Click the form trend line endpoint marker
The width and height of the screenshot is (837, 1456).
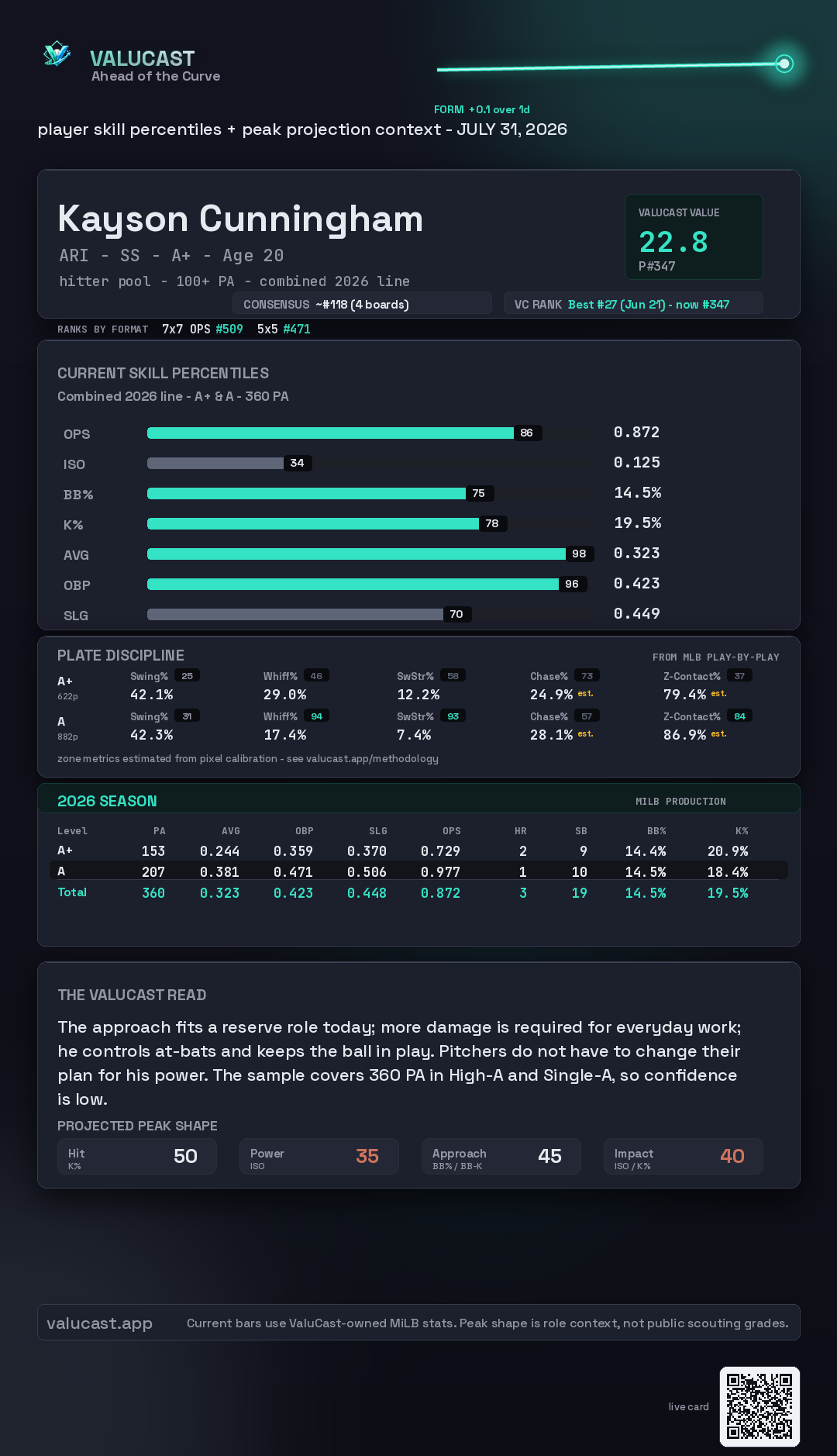click(784, 64)
